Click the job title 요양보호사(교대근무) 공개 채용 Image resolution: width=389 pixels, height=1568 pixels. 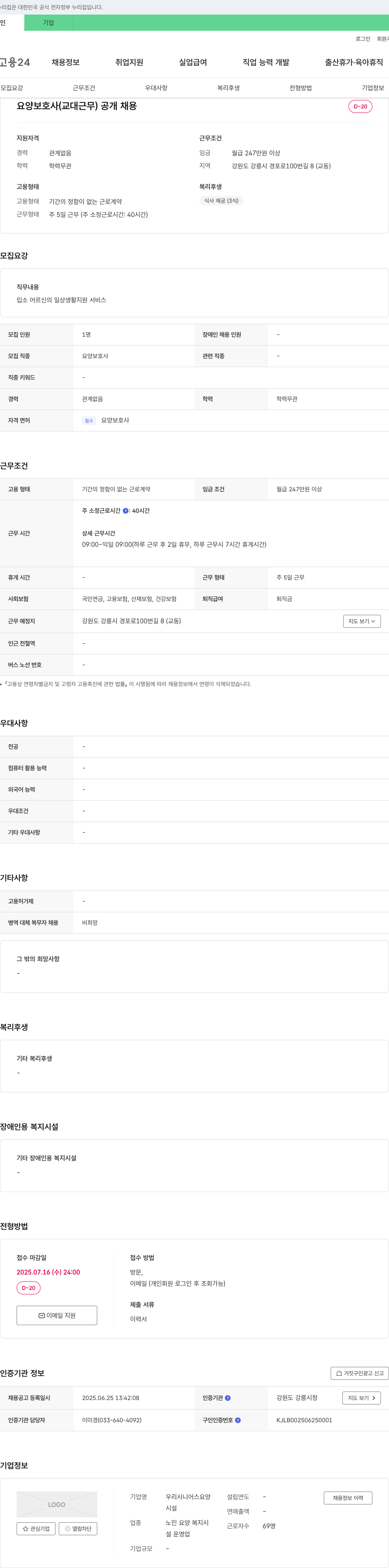point(77,106)
